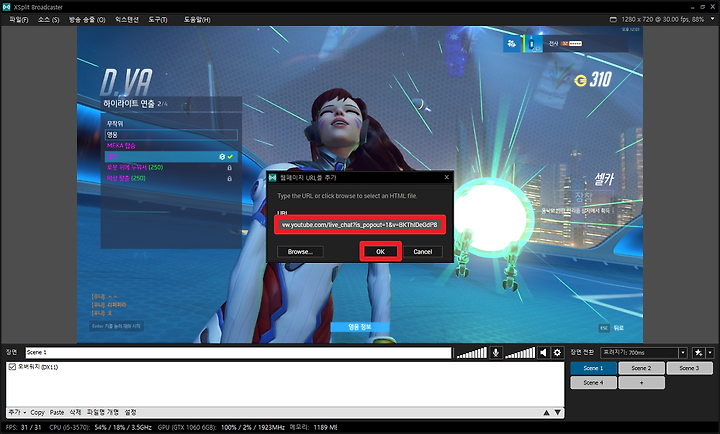Move source up with the up arrow
Viewport: 720px width, 434px height.
click(x=546, y=412)
